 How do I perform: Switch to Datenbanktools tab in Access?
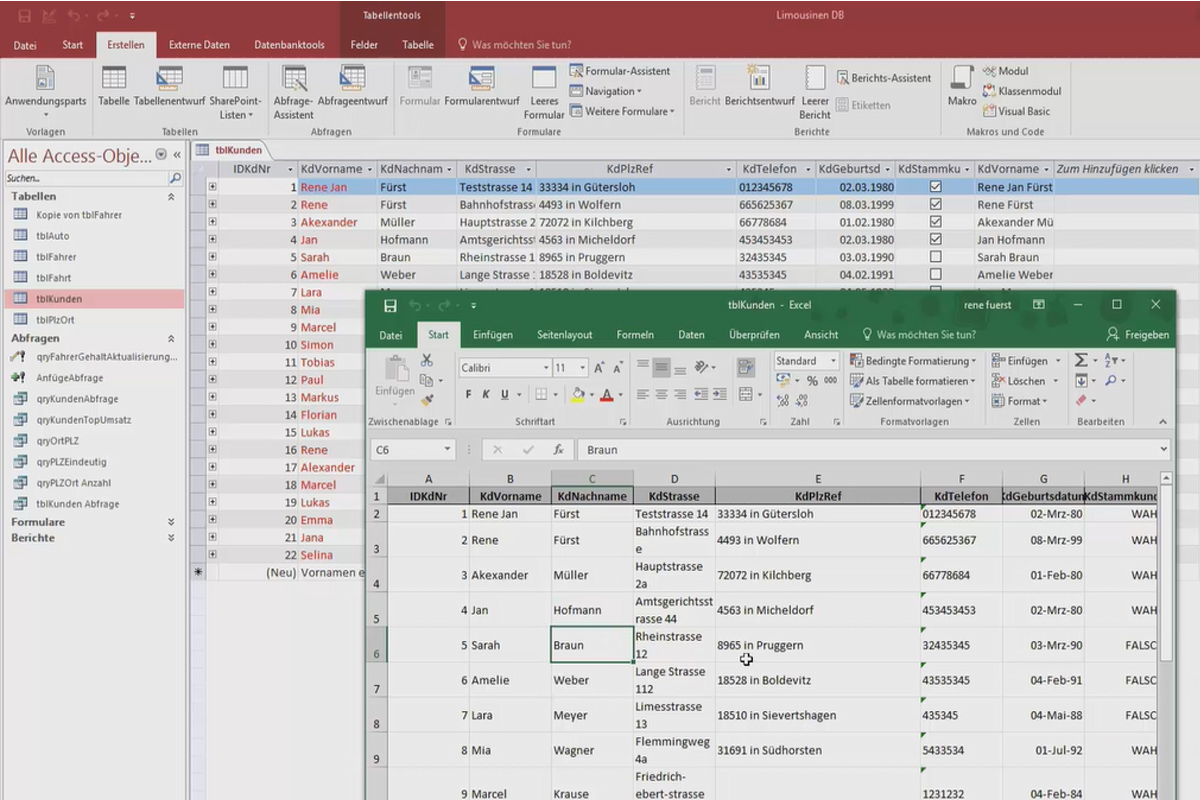pos(289,45)
